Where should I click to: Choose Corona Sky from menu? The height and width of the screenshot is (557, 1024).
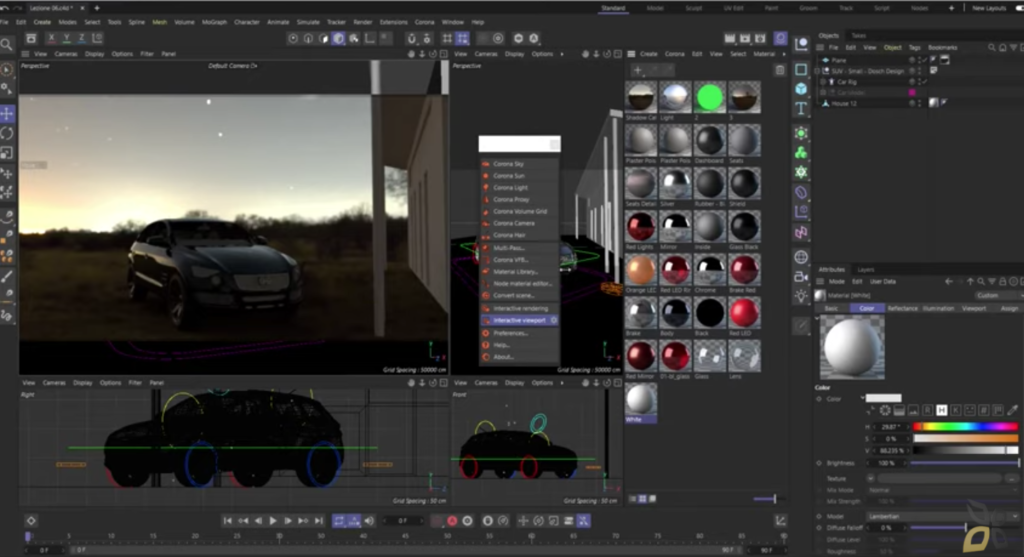[x=519, y=164]
